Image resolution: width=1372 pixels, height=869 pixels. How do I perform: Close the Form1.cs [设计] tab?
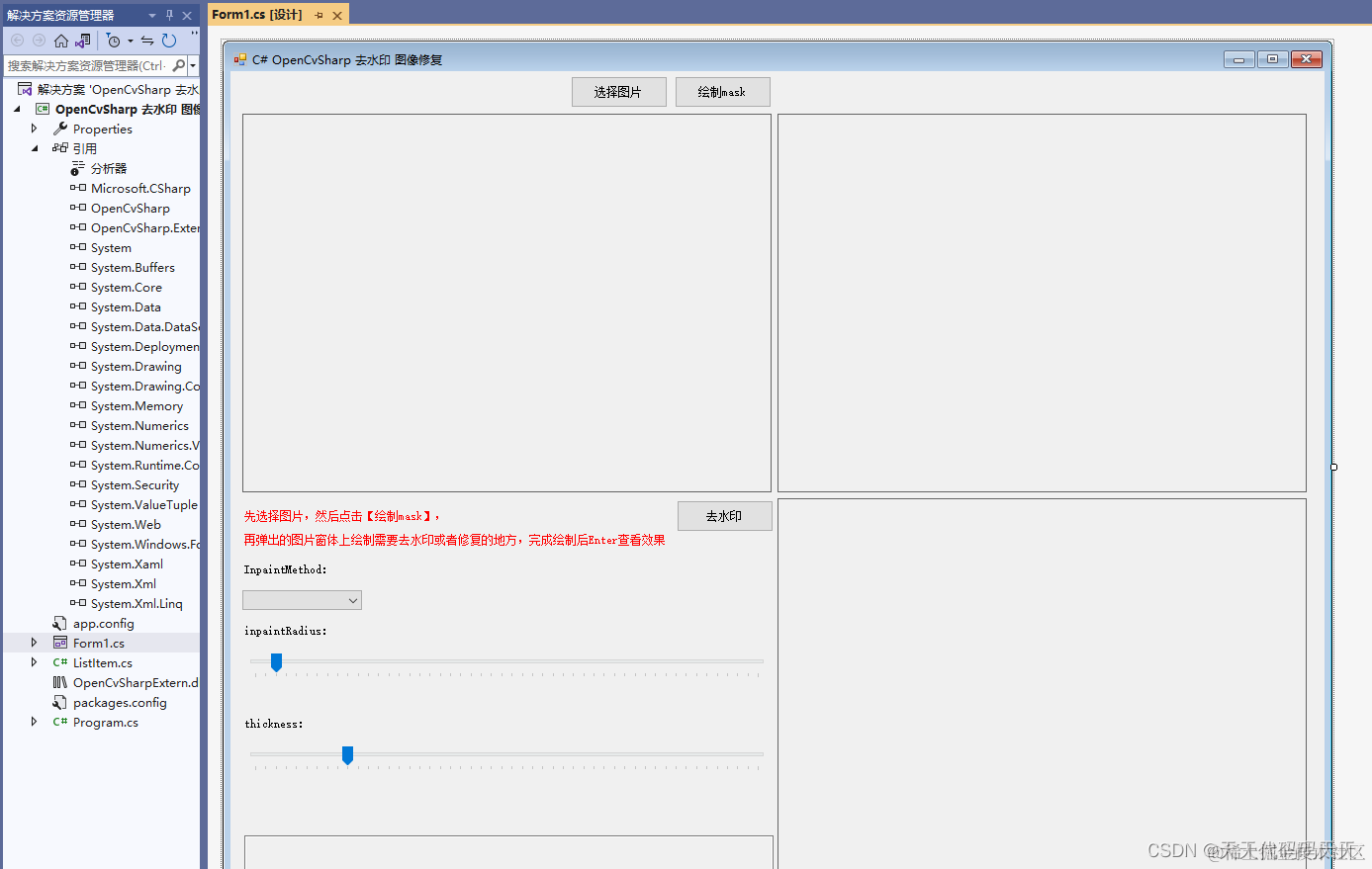click(337, 15)
